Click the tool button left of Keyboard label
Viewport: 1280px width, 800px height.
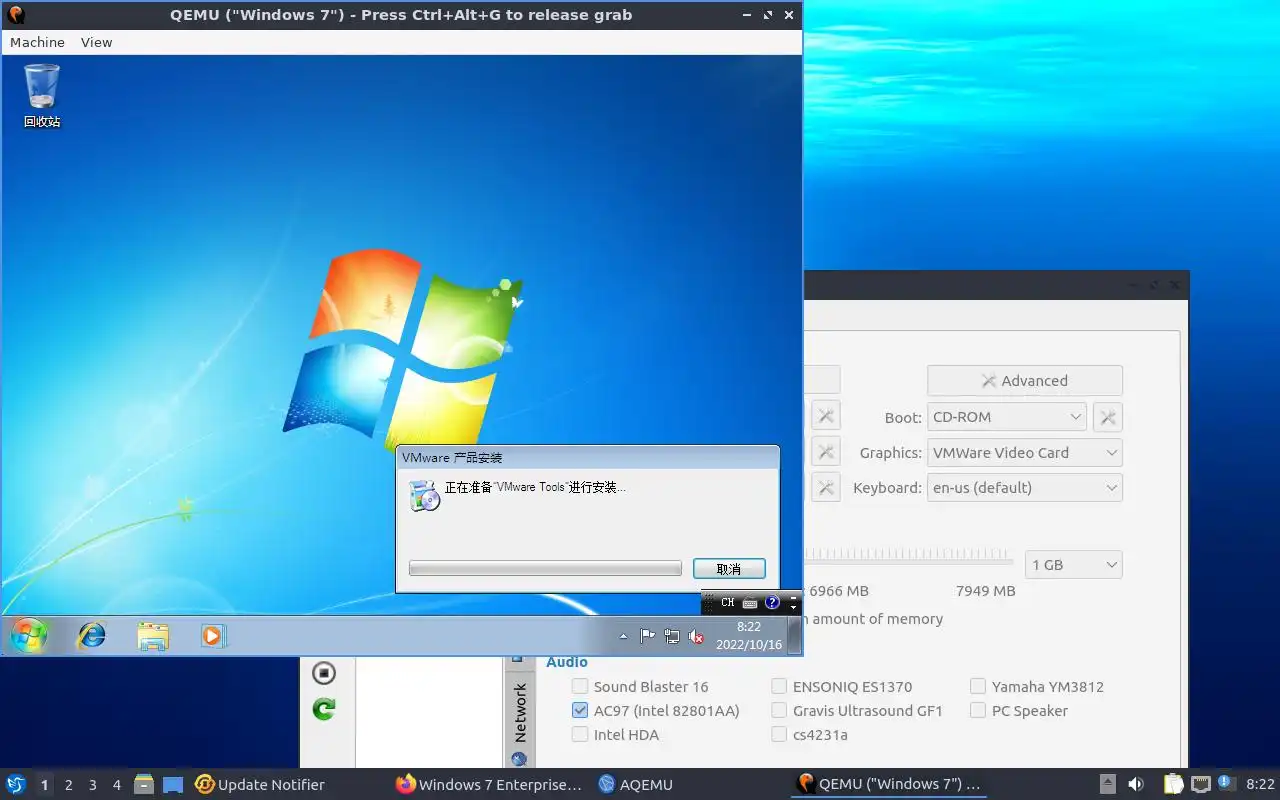click(x=825, y=488)
